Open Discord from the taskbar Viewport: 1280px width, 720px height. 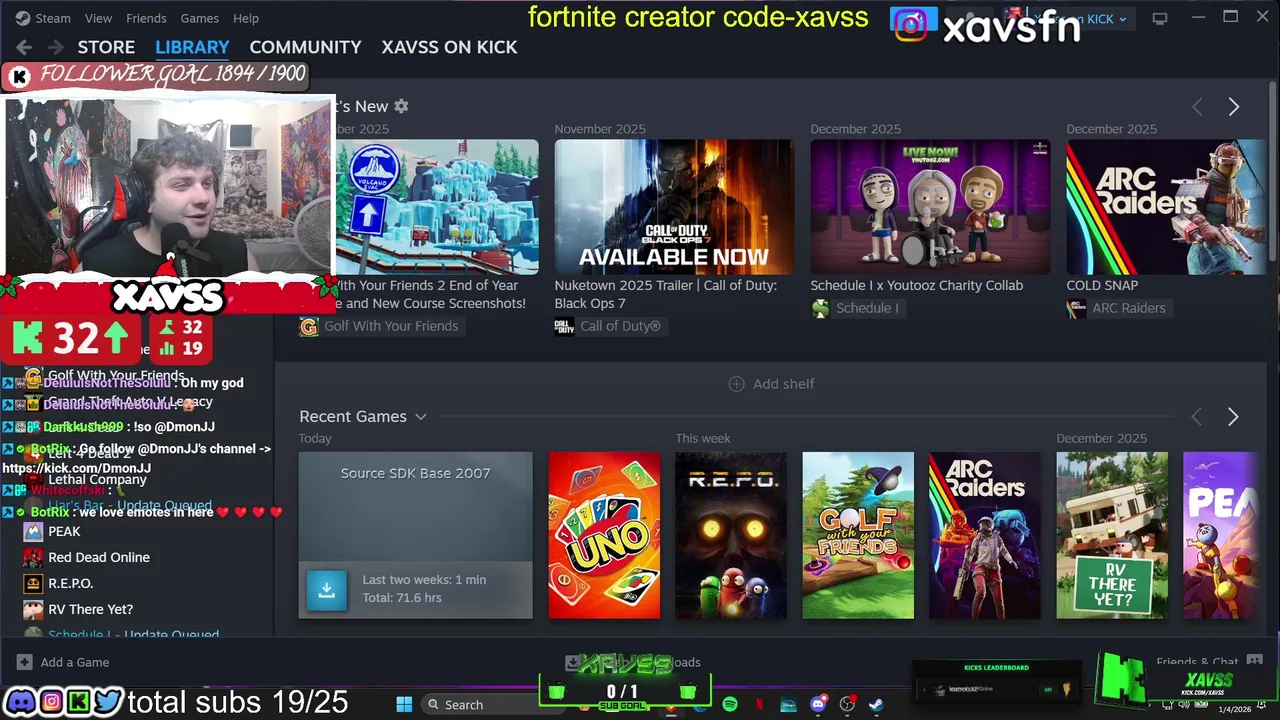pyautogui.click(x=818, y=705)
